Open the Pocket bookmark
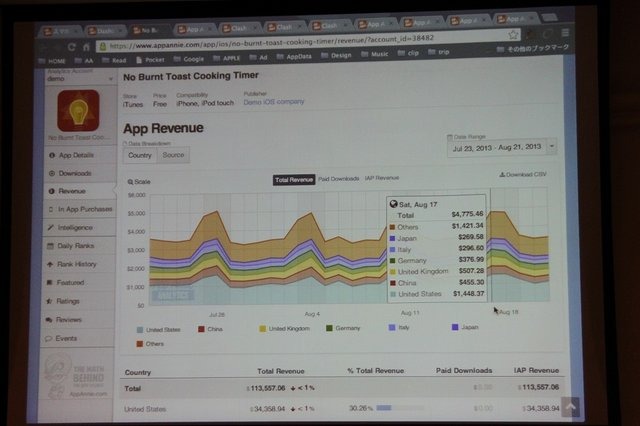Viewport: 640px width, 426px height. [x=150, y=60]
